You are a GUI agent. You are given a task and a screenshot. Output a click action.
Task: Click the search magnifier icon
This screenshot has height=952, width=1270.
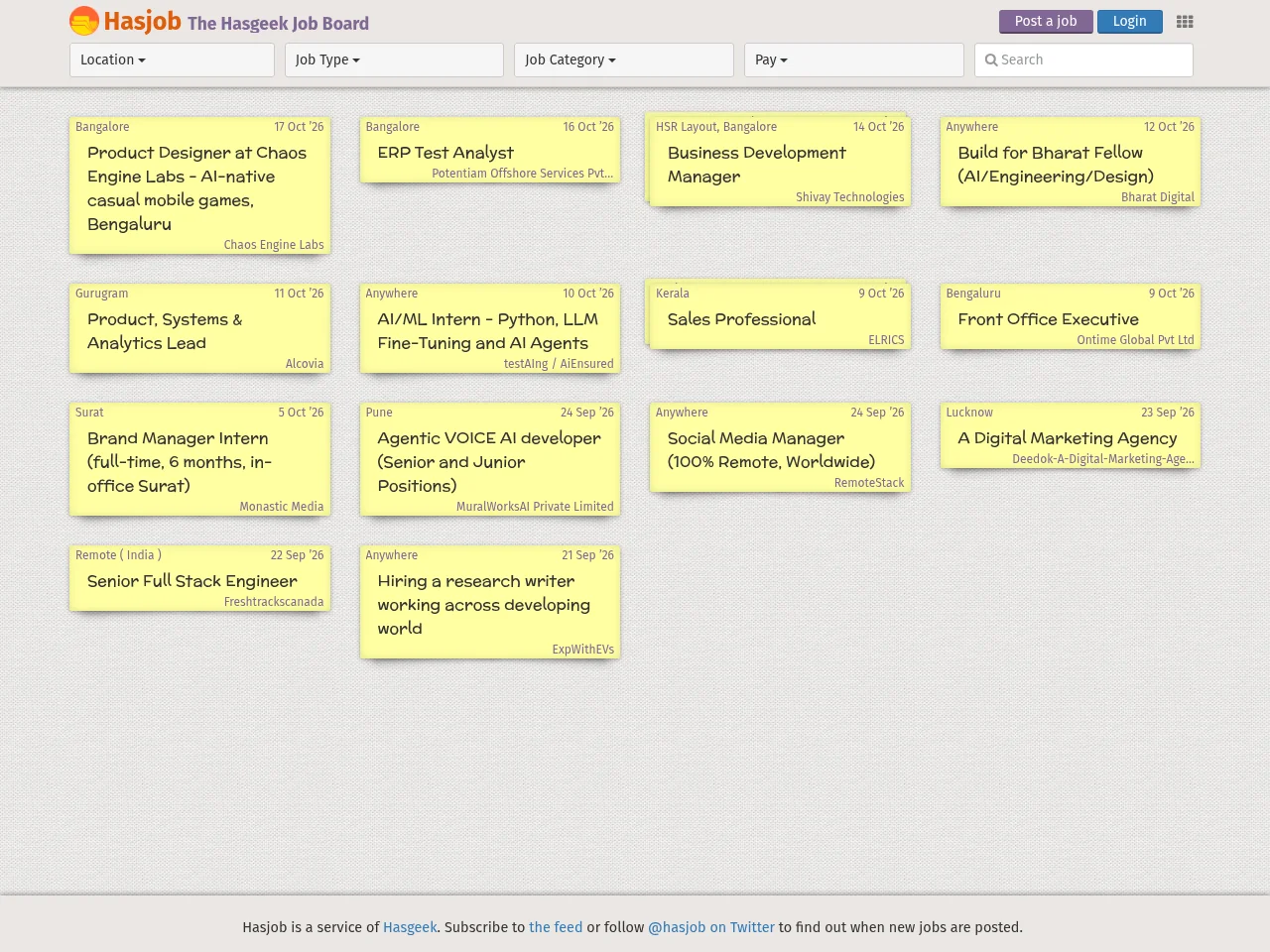(x=990, y=60)
